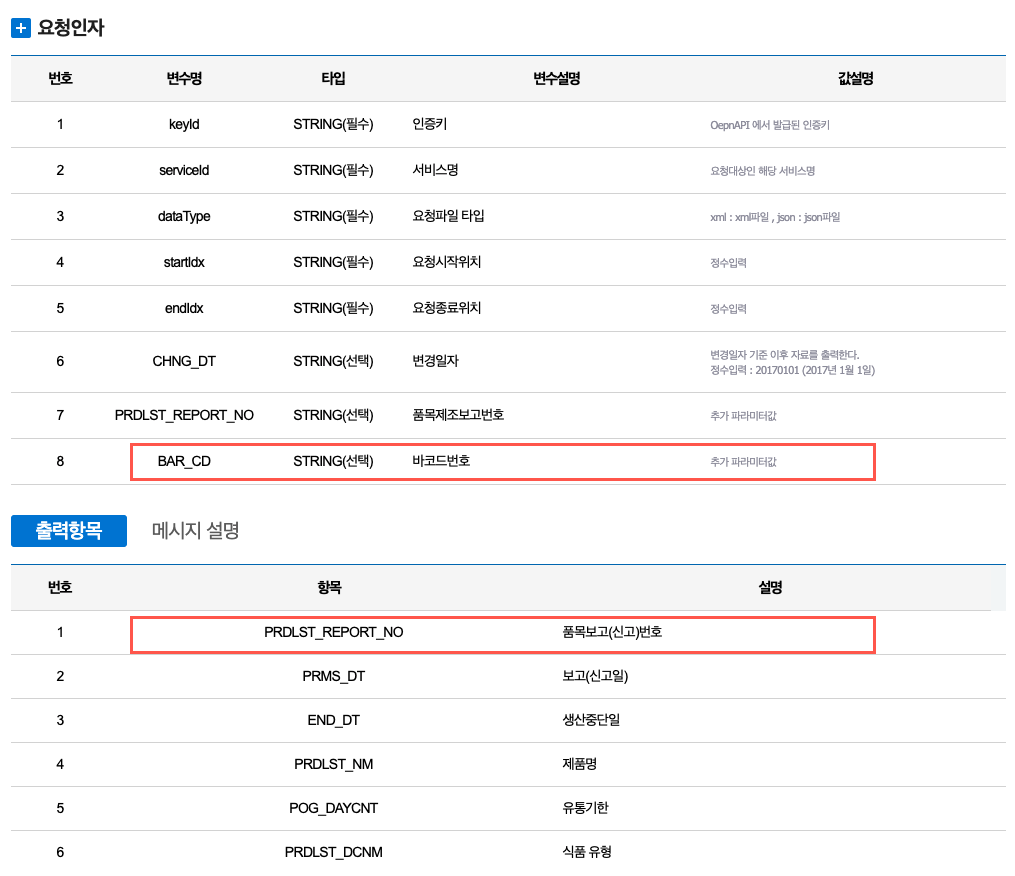This screenshot has height=876, width=1015.
Task: Click the 번호 column header in 요청인자 table
Action: coord(59,78)
